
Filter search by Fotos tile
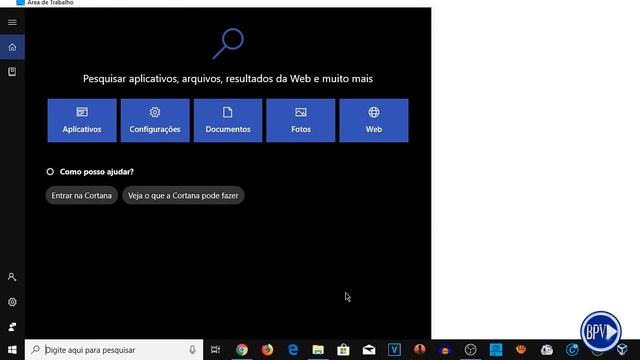click(x=301, y=120)
